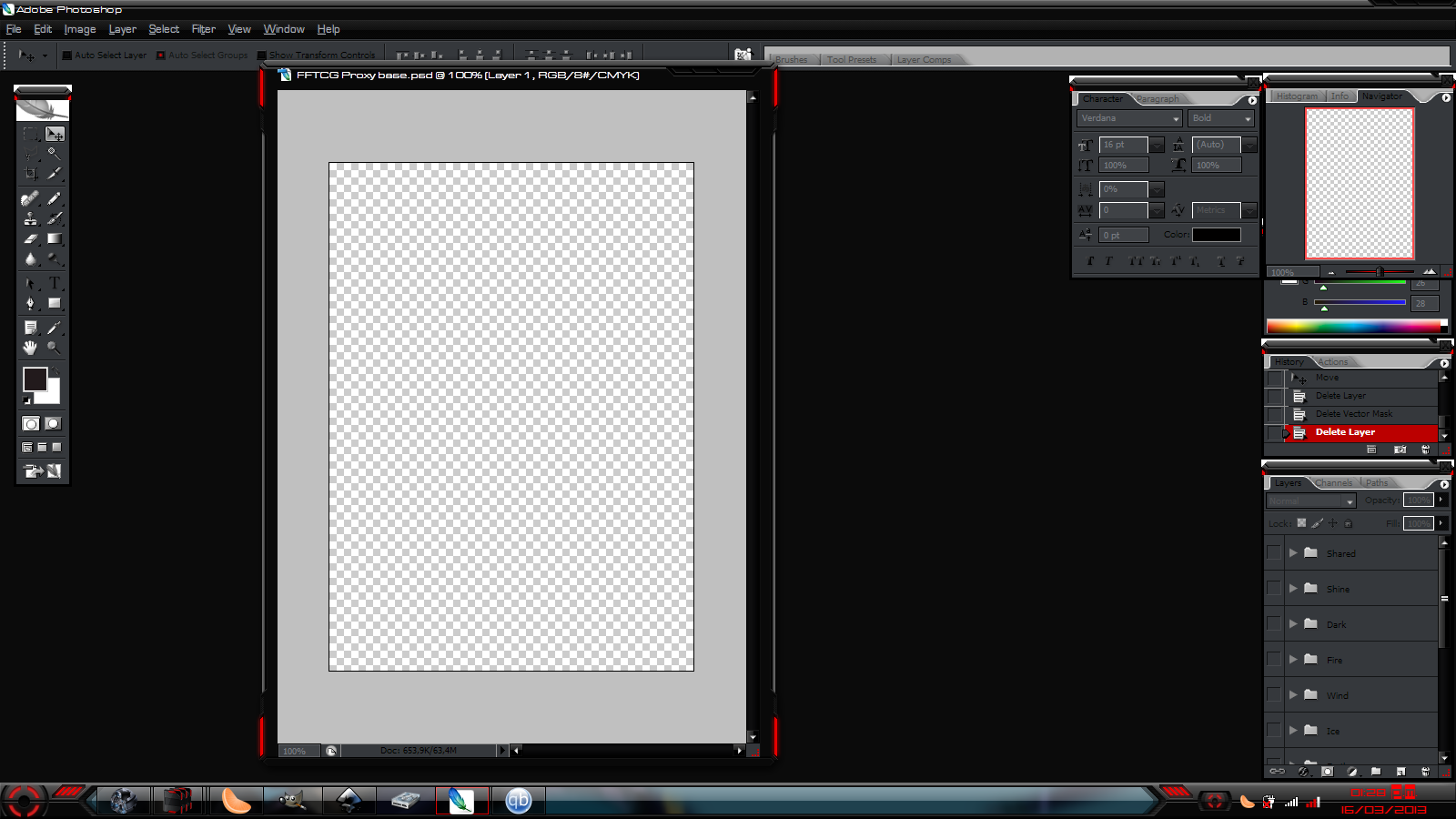This screenshot has width=1456, height=819.
Task: Select the Clone Stamp tool
Action: pos(30,218)
